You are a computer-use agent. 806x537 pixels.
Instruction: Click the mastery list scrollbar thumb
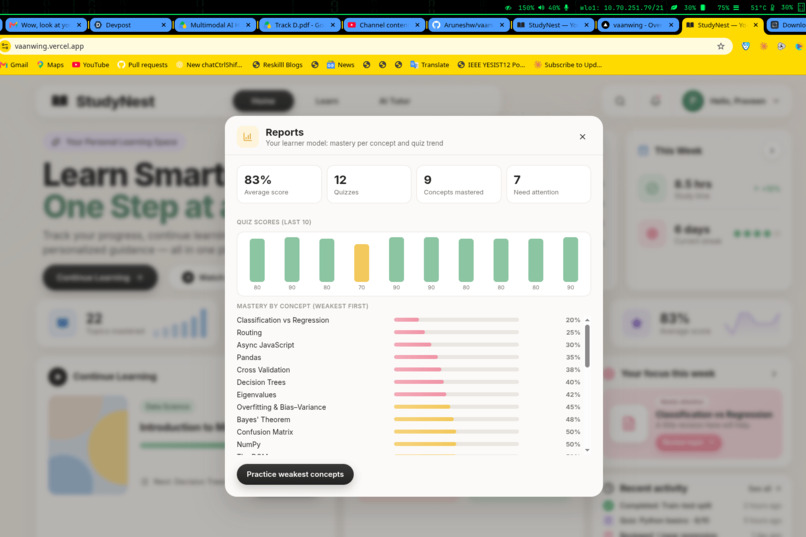pyautogui.click(x=587, y=346)
